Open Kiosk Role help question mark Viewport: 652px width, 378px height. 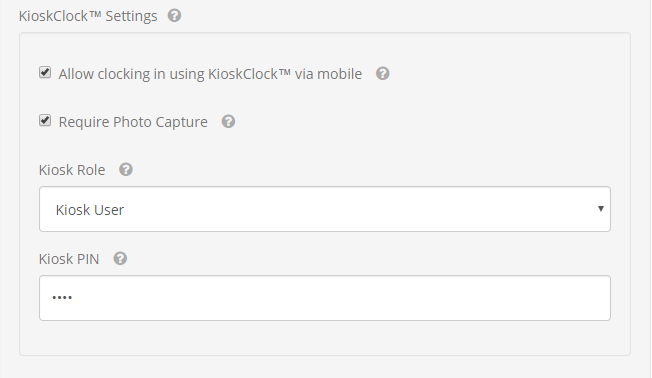(126, 169)
